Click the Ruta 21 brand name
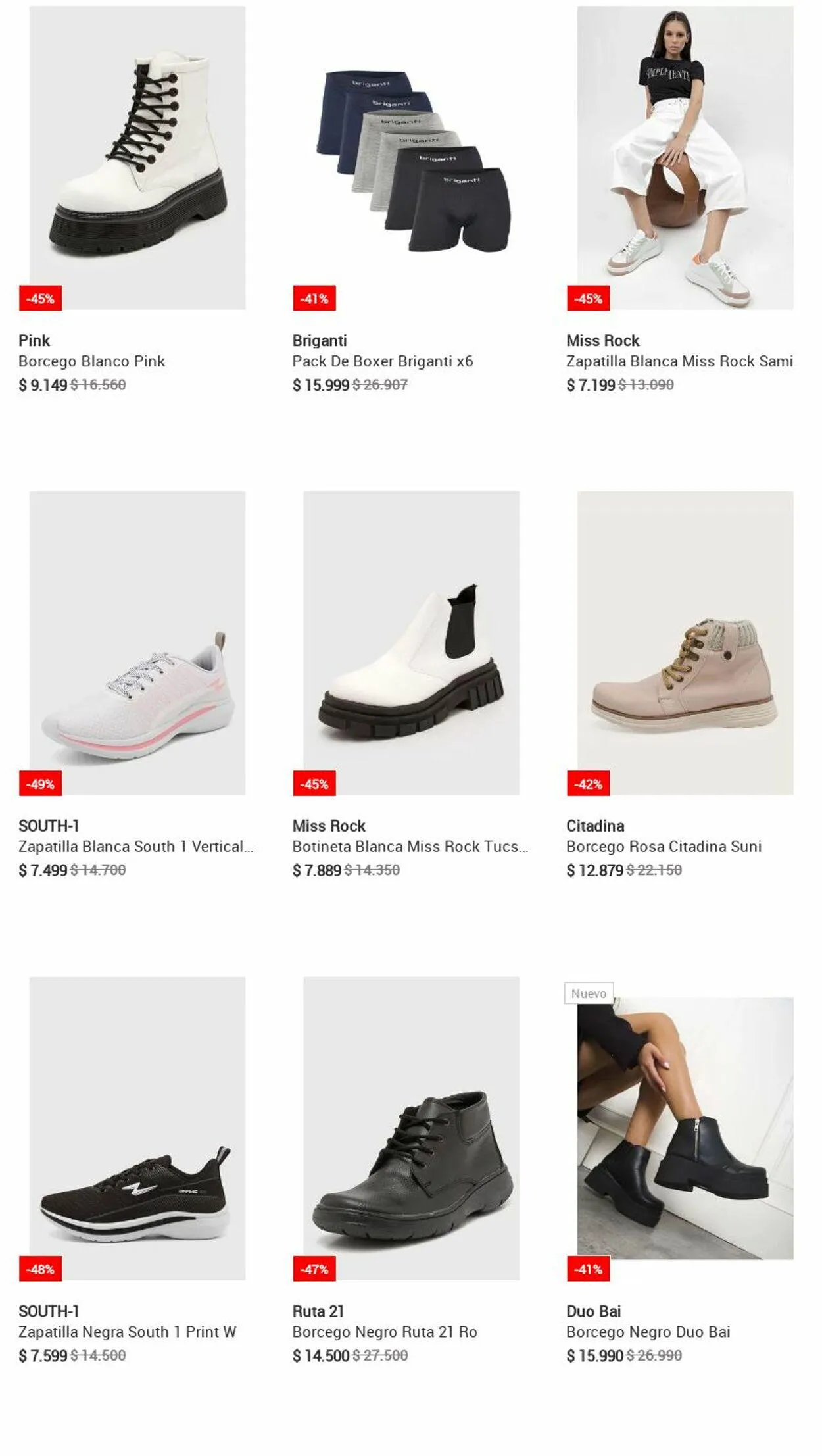This screenshot has height=1456, width=822. tap(318, 1311)
